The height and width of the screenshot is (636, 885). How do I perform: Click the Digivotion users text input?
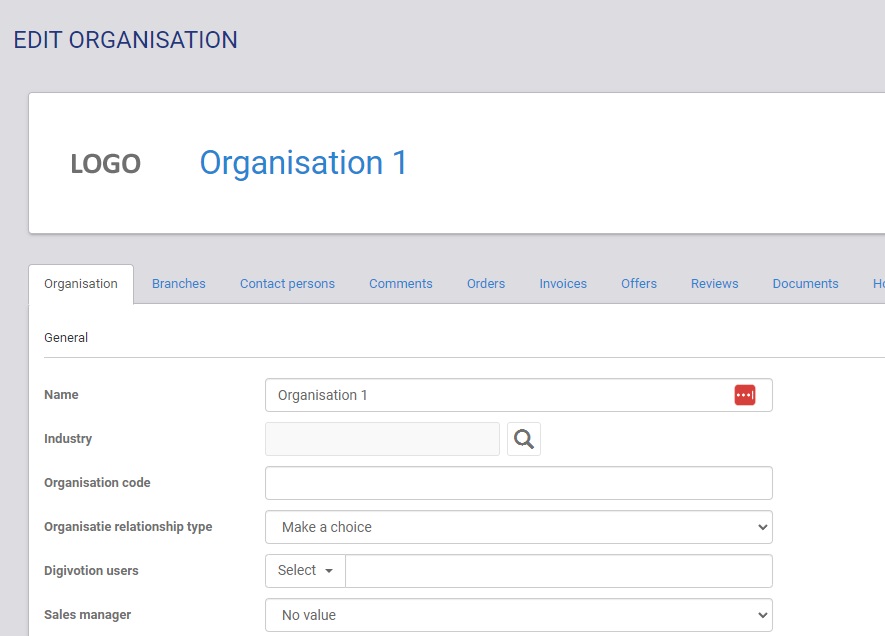(558, 571)
